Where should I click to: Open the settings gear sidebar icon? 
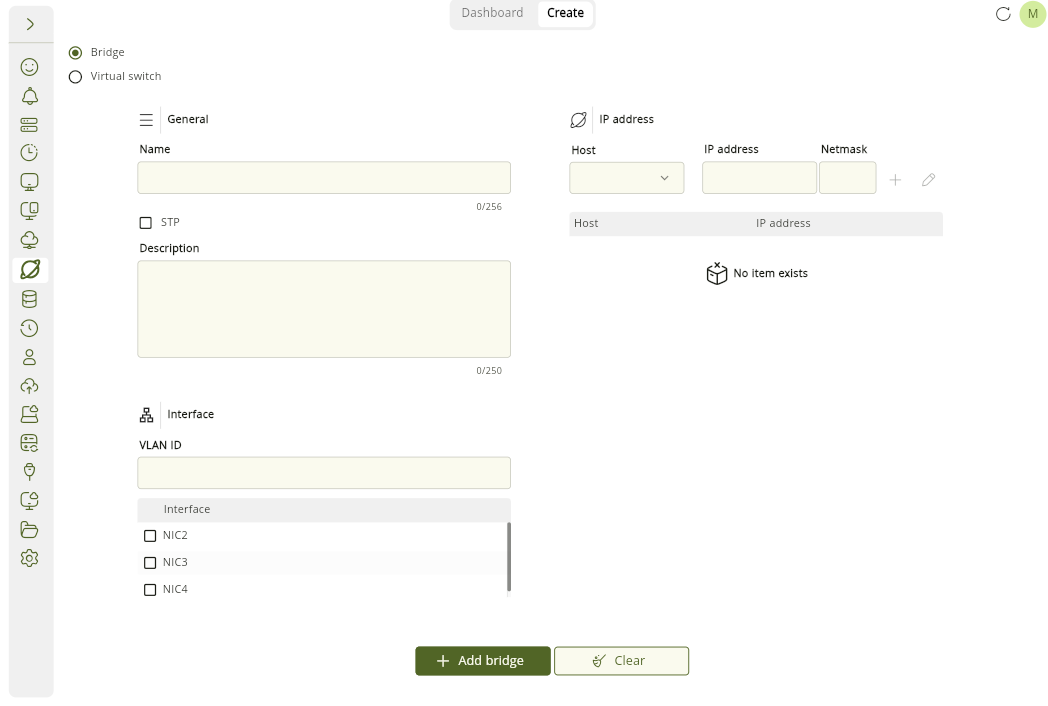tap(29, 558)
